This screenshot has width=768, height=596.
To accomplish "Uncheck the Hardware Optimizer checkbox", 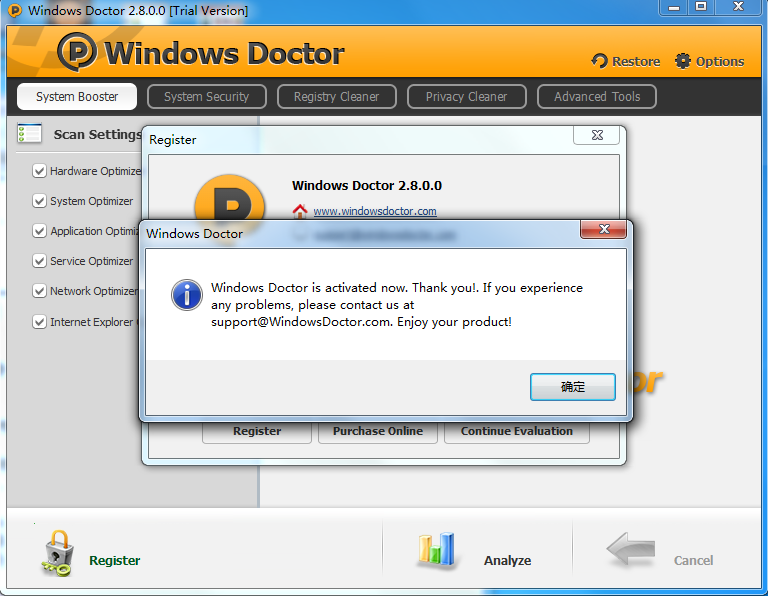I will pos(40,171).
